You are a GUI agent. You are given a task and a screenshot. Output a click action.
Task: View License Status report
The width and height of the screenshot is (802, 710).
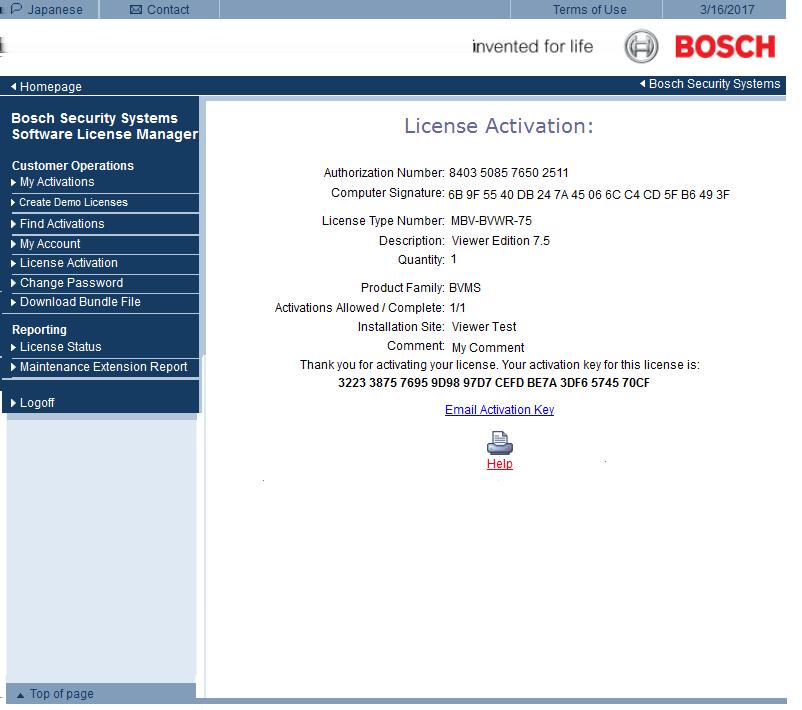(60, 347)
